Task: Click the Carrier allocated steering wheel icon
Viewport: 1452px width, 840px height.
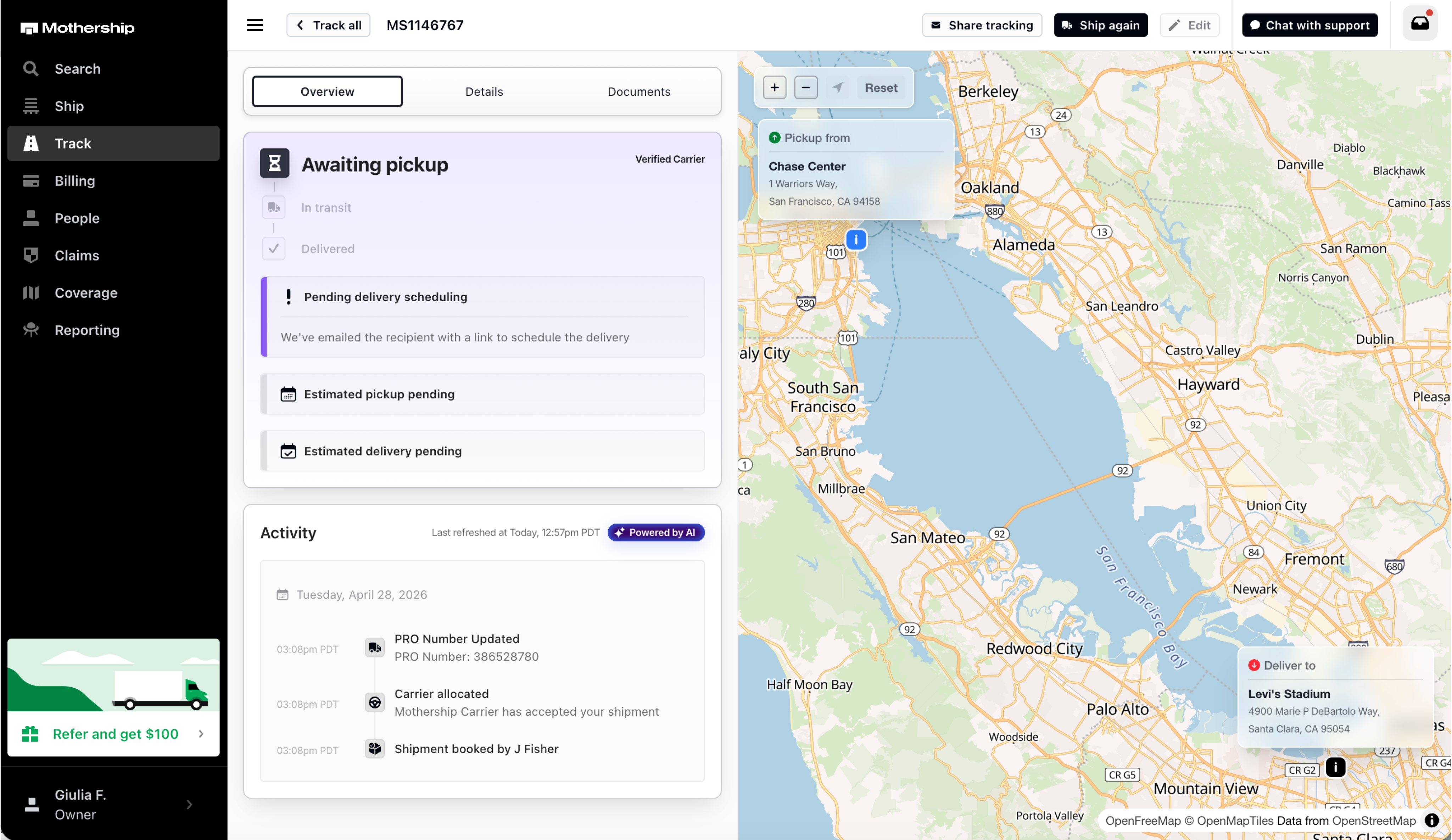Action: (x=375, y=702)
